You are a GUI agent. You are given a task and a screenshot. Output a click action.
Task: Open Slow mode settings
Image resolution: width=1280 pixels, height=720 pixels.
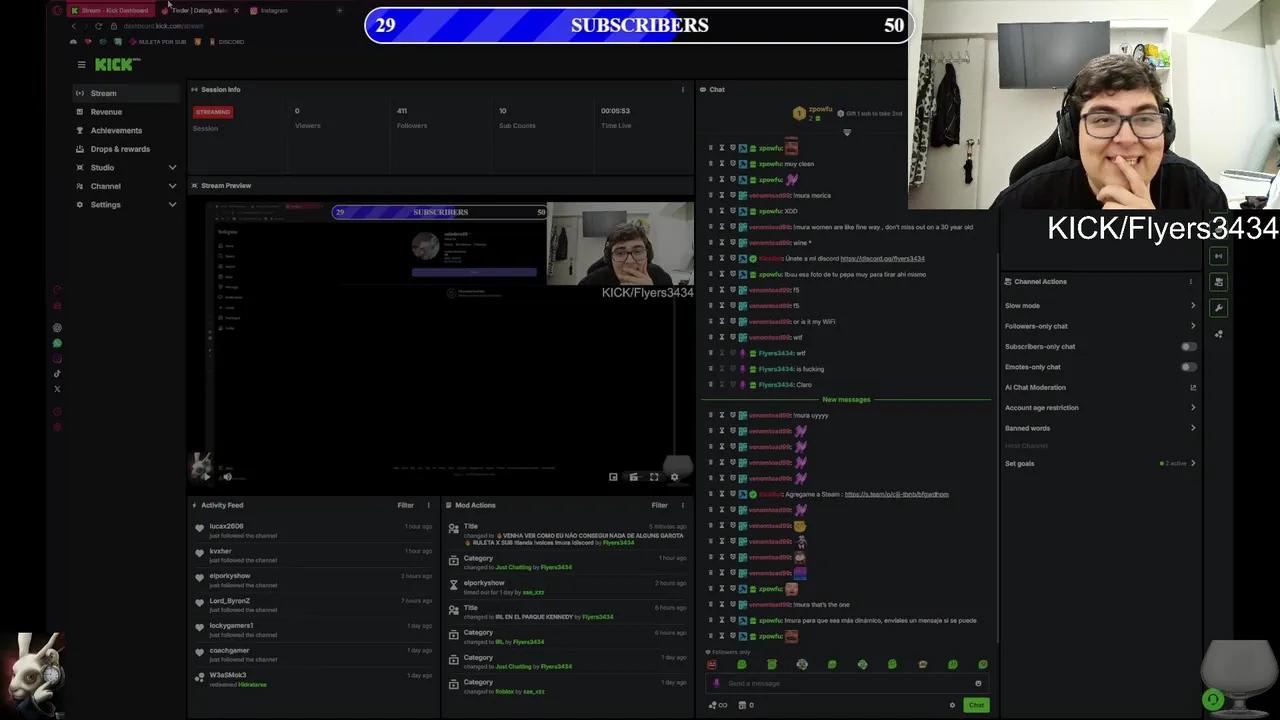click(1100, 306)
